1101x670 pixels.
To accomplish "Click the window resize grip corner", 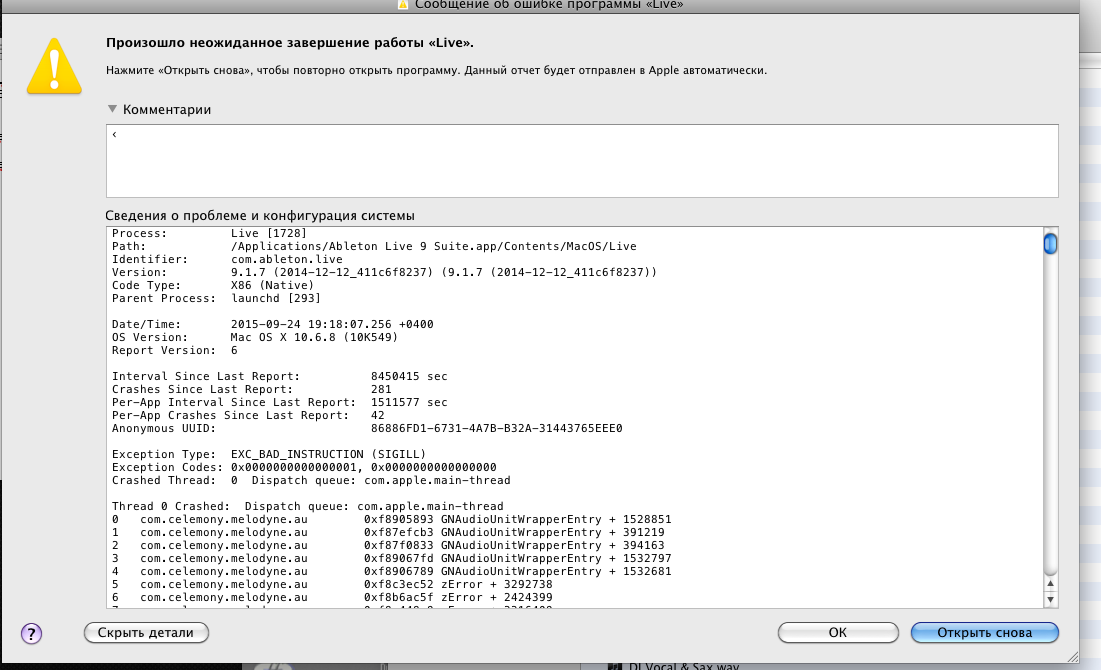I will pos(1073,657).
